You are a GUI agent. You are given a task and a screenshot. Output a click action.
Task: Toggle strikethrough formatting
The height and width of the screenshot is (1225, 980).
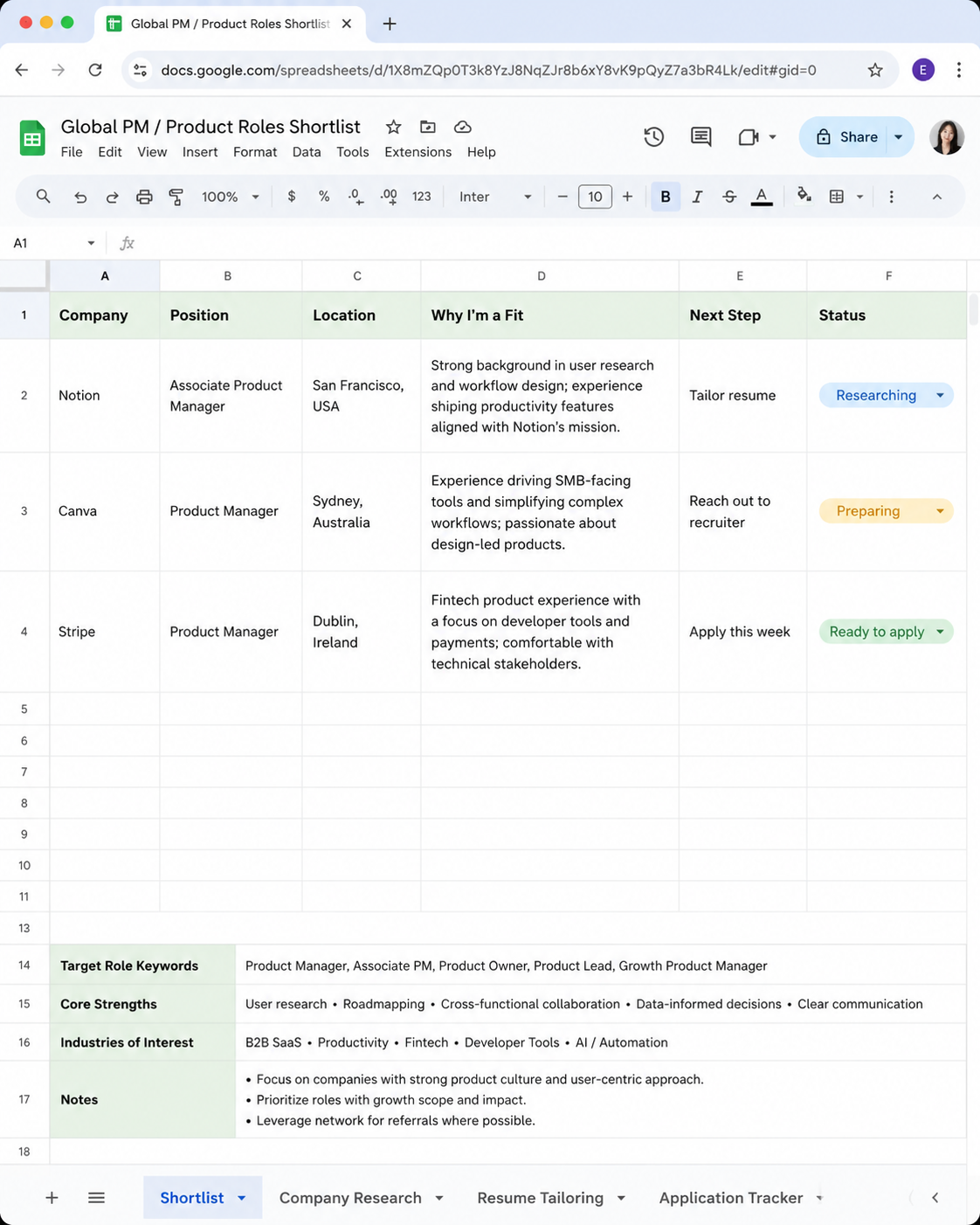click(x=729, y=197)
